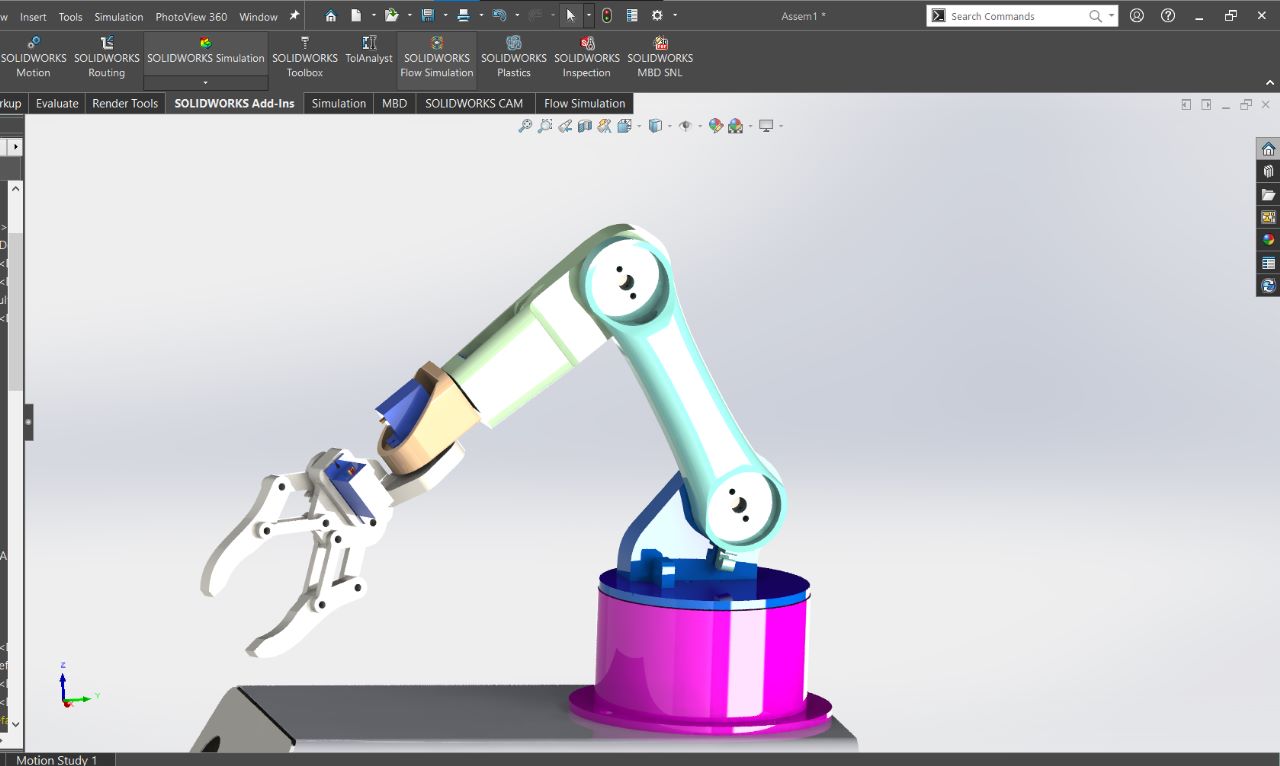
Task: Expand the View Settings dropdown arrow
Action: coord(780,126)
